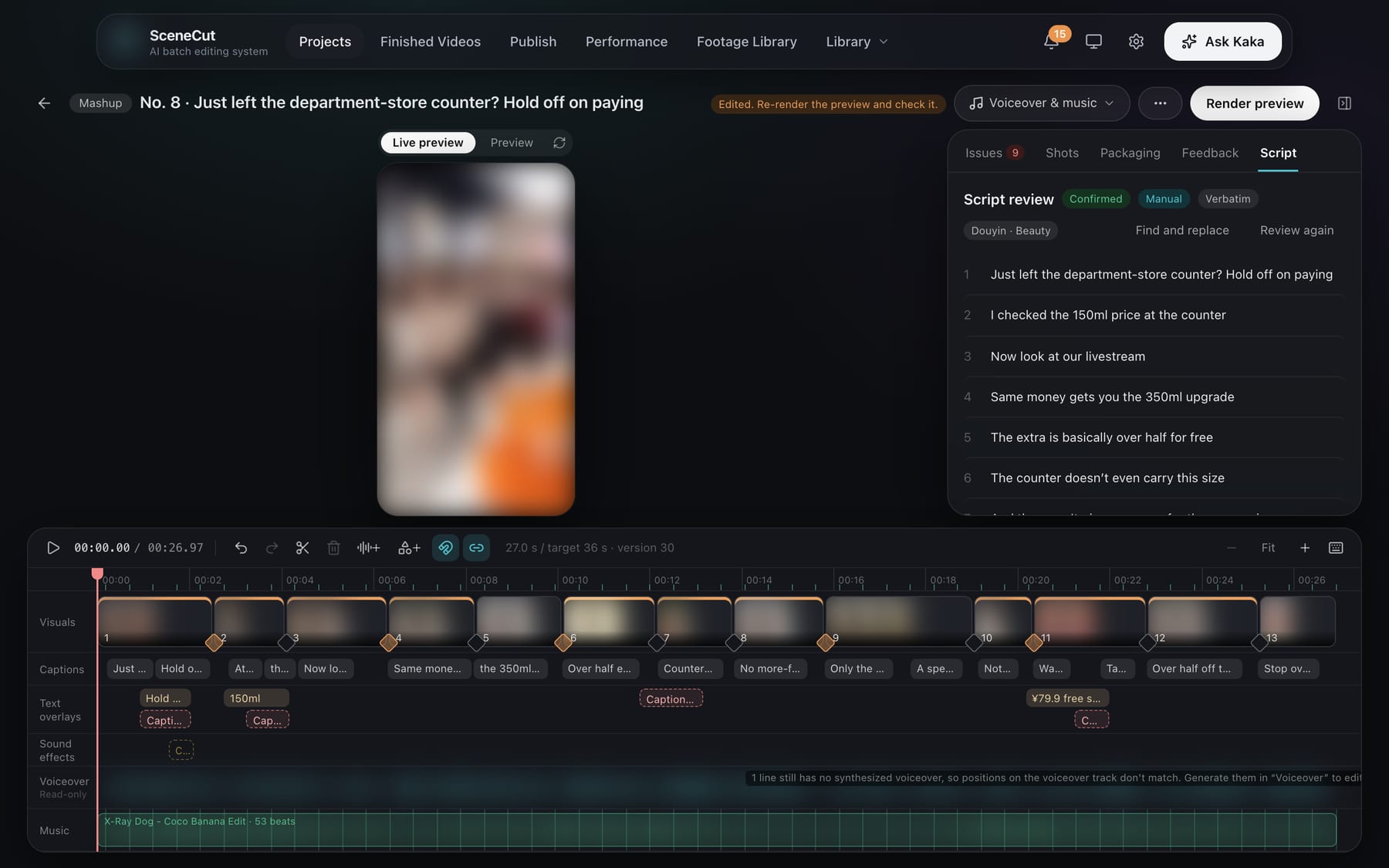Click the Verbatim tag
Image resolution: width=1389 pixels, height=868 pixels.
(1228, 199)
